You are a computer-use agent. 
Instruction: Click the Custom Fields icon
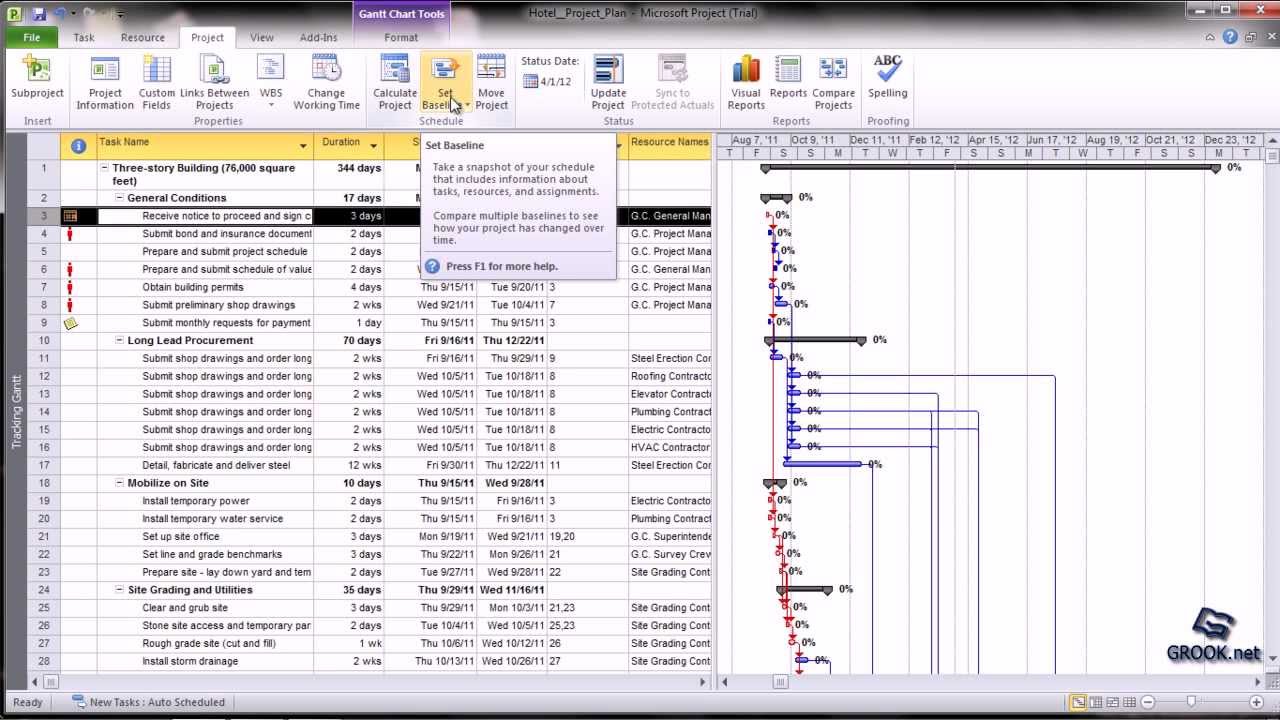[x=157, y=80]
